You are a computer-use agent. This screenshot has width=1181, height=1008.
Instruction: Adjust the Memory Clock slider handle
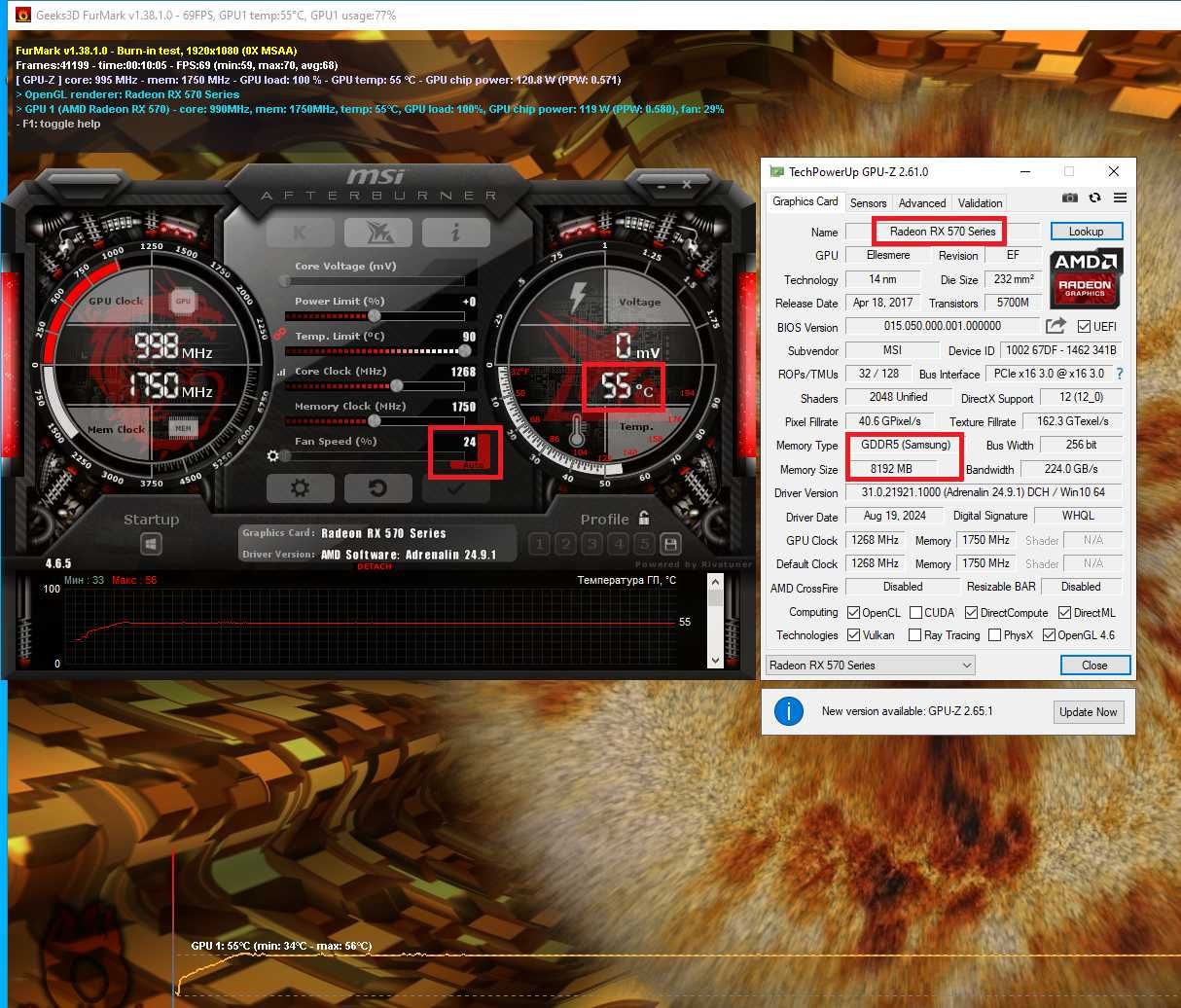375,420
